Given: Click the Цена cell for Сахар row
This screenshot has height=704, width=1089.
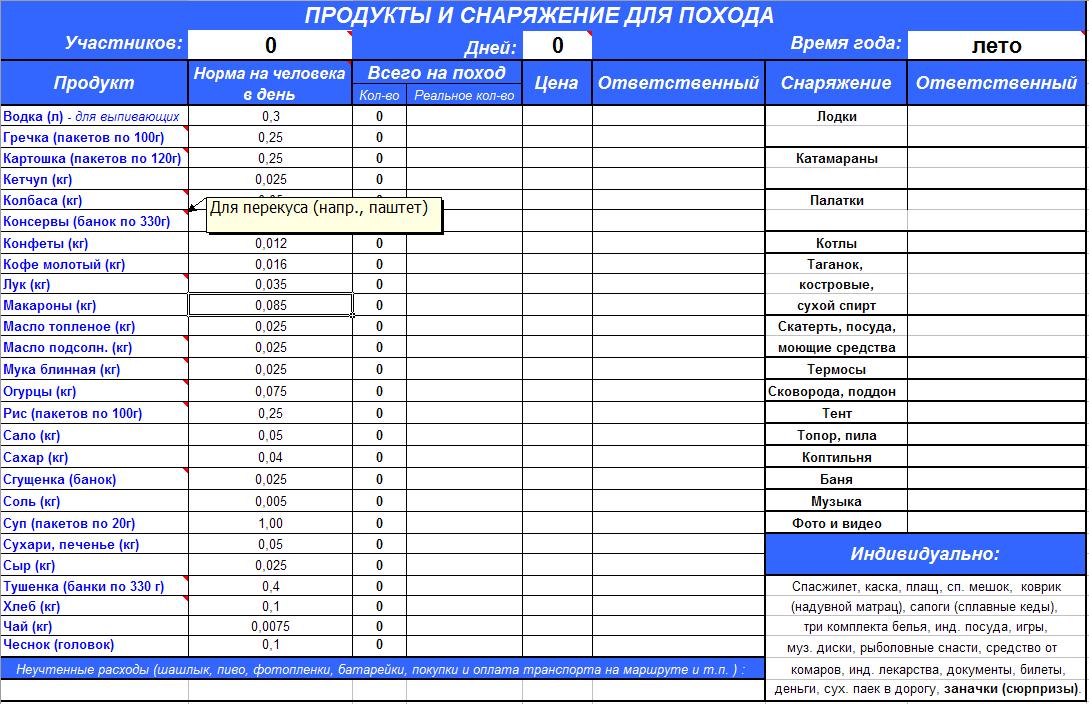Looking at the screenshot, I should coord(557,458).
